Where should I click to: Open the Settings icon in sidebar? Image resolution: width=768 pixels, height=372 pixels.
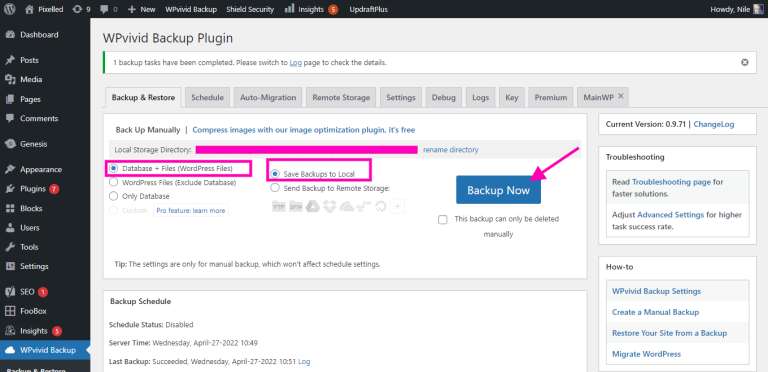pos(10,266)
